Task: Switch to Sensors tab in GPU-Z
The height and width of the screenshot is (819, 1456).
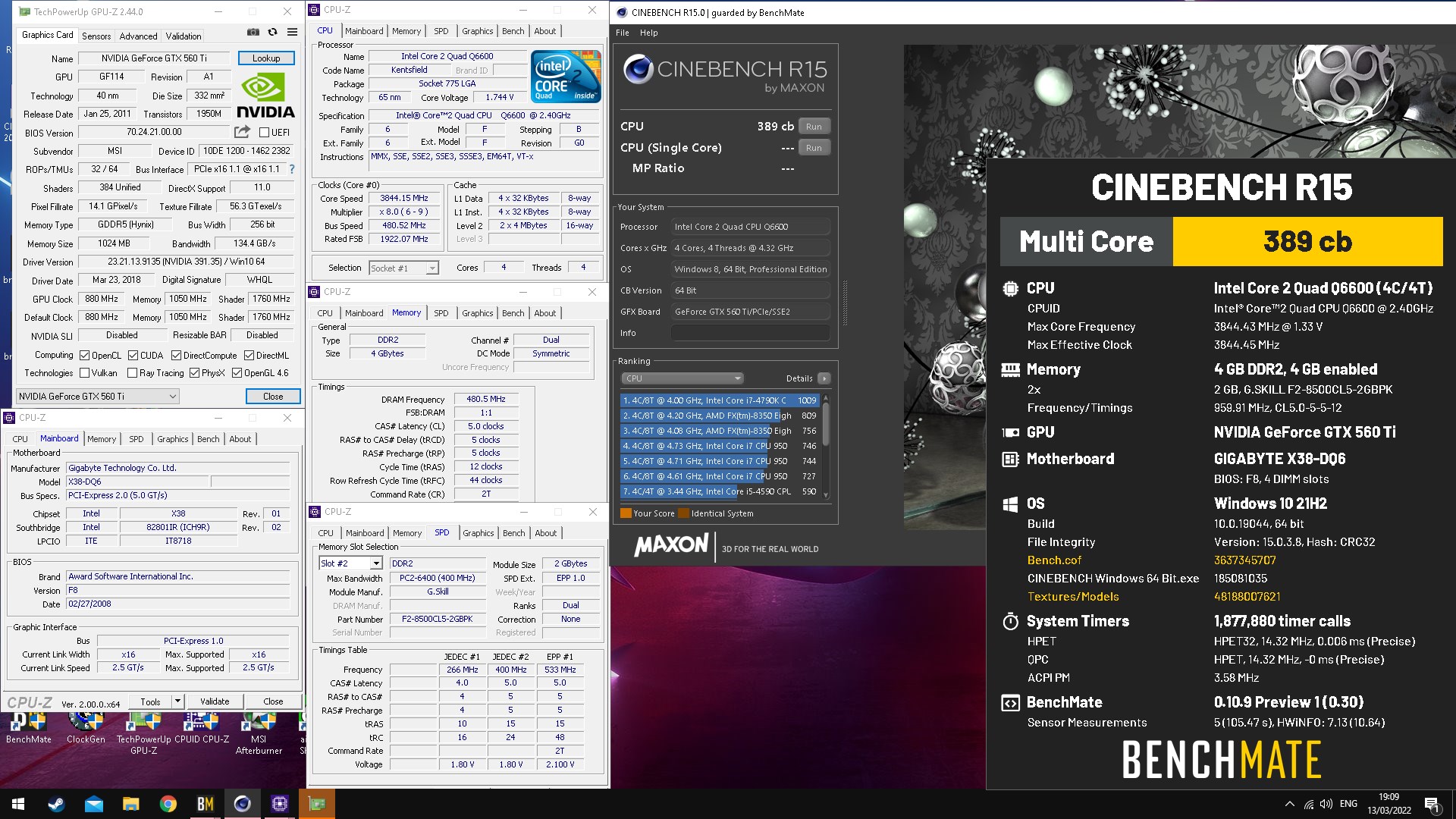Action: (x=96, y=36)
